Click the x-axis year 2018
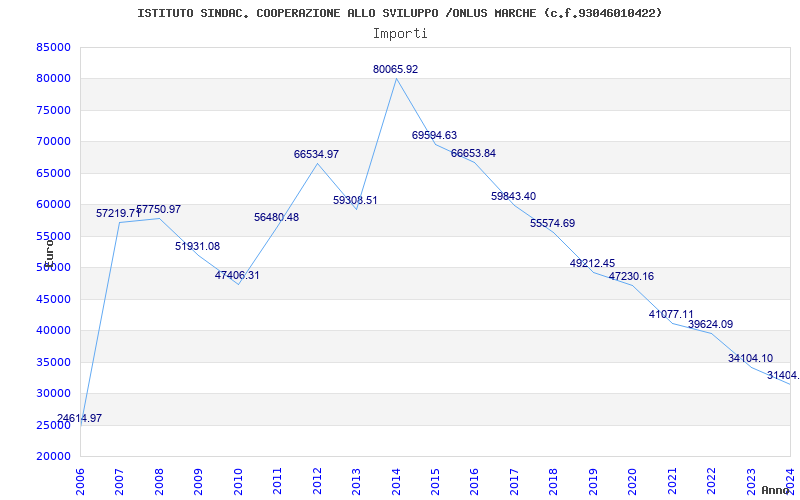Viewport: 800px width, 500px height. tap(554, 481)
